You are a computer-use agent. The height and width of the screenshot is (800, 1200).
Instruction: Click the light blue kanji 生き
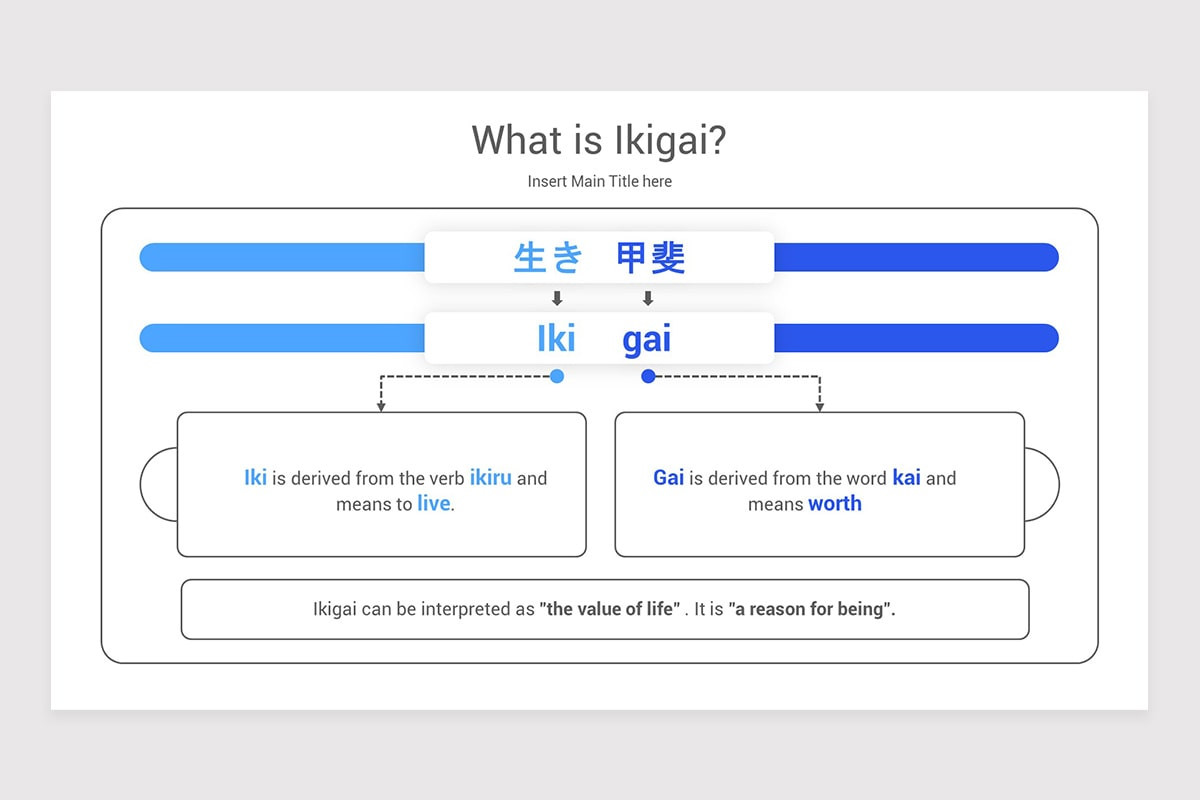click(548, 258)
